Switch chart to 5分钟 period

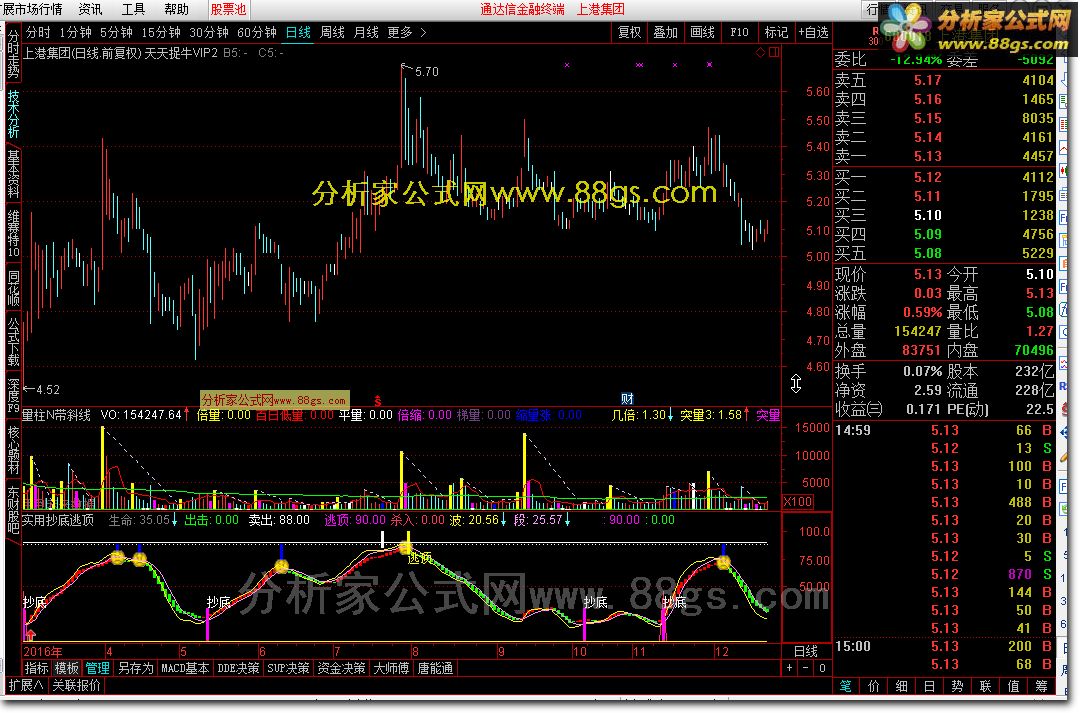click(x=116, y=32)
